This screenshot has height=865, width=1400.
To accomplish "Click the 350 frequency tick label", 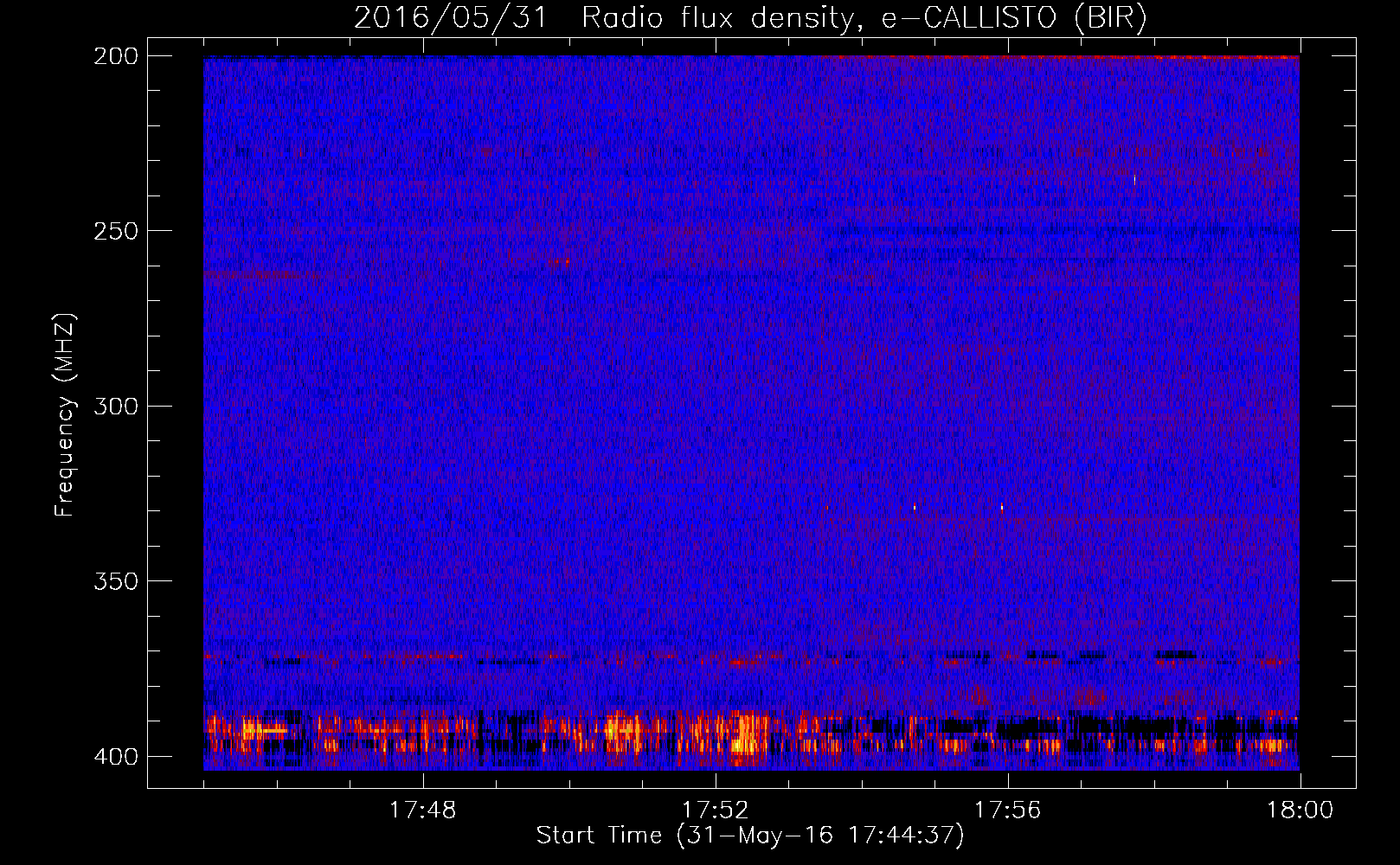I will [x=115, y=580].
